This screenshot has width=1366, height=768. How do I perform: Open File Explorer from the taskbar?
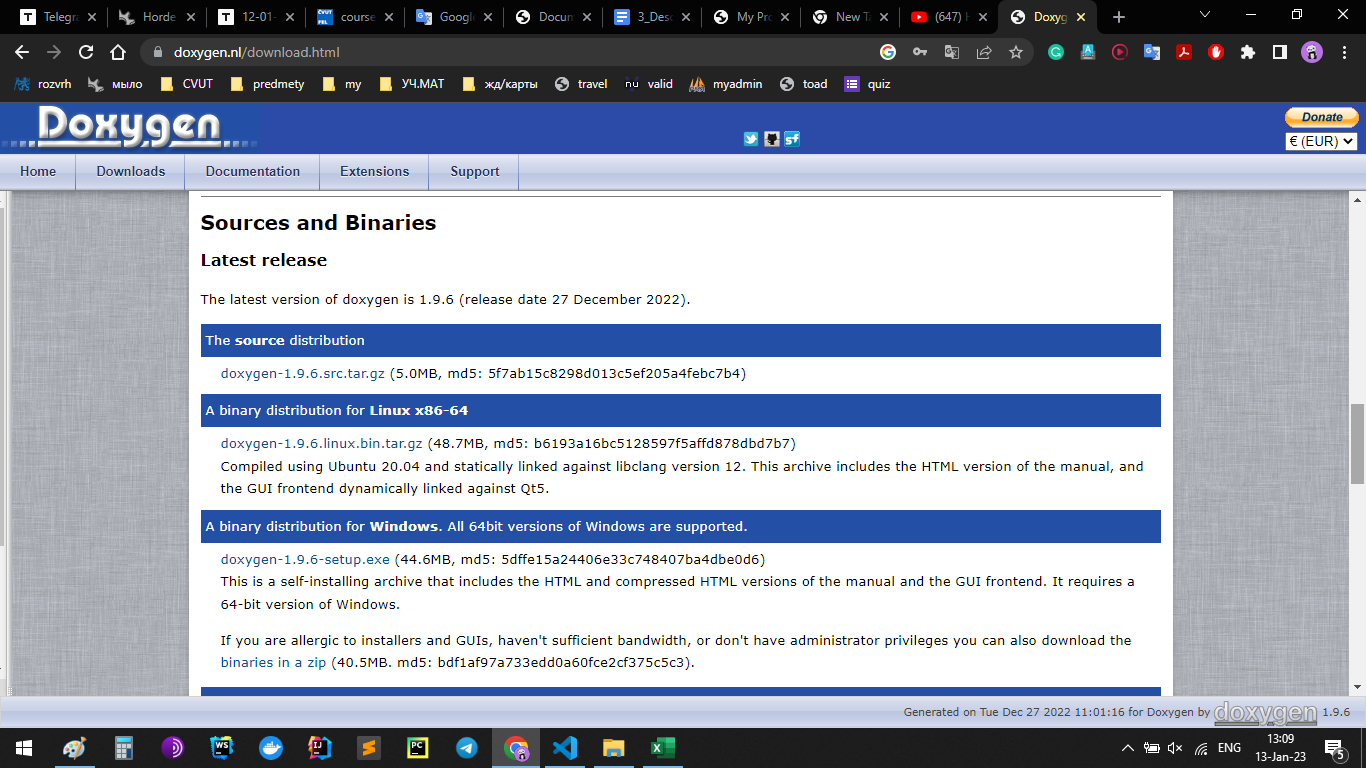614,747
